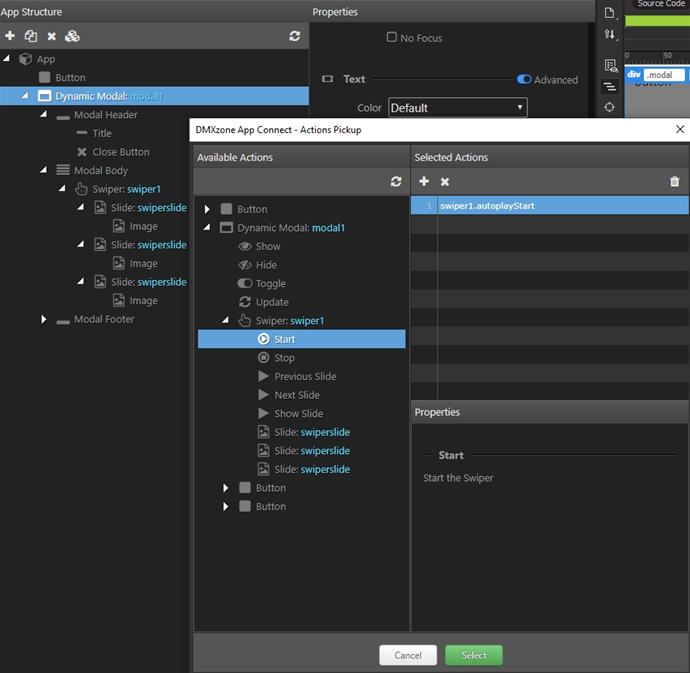690x673 pixels.
Task: Select the Start action of swiper1
Action: click(301, 339)
